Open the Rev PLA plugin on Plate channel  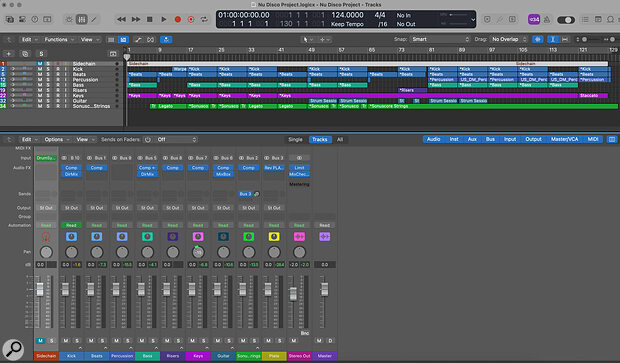[274, 168]
